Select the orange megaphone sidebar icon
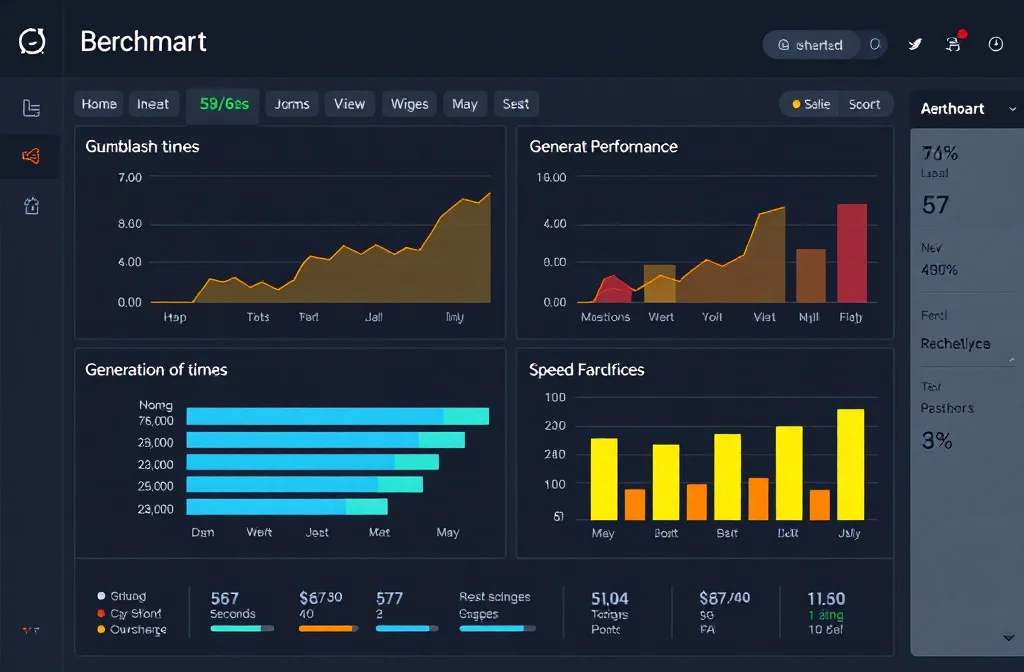Screen dimensions: 1024x672 [x=31, y=156]
